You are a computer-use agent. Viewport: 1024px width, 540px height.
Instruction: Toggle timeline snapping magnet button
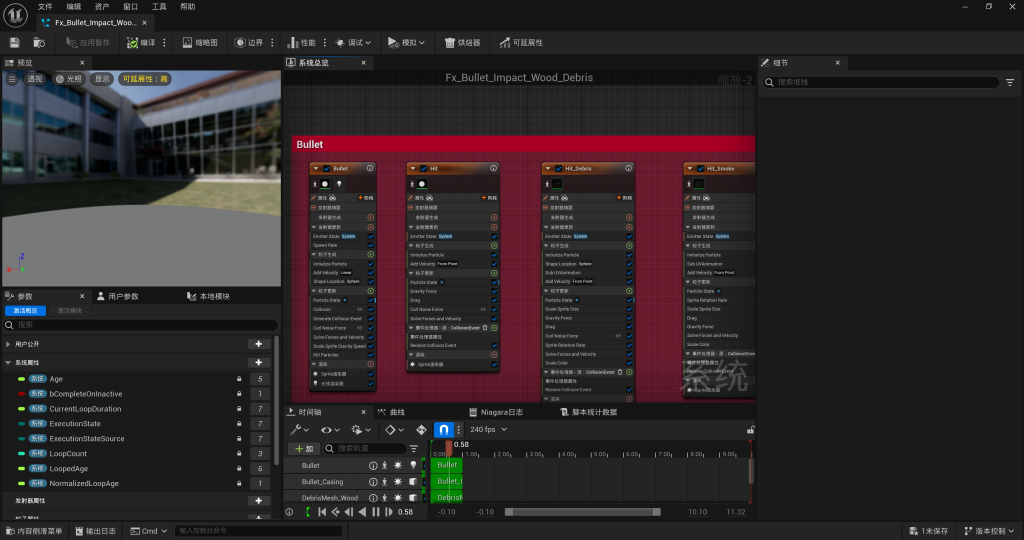[442, 430]
